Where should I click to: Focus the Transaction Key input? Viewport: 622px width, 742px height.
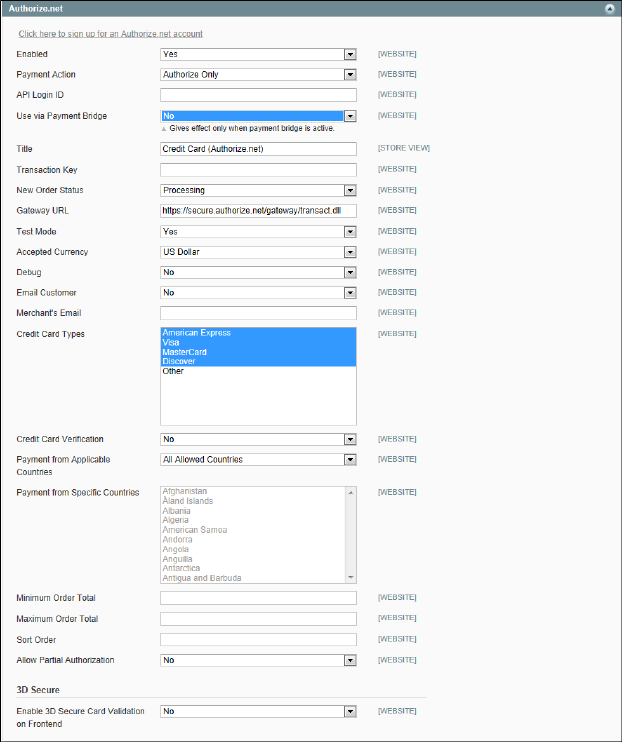pos(258,170)
